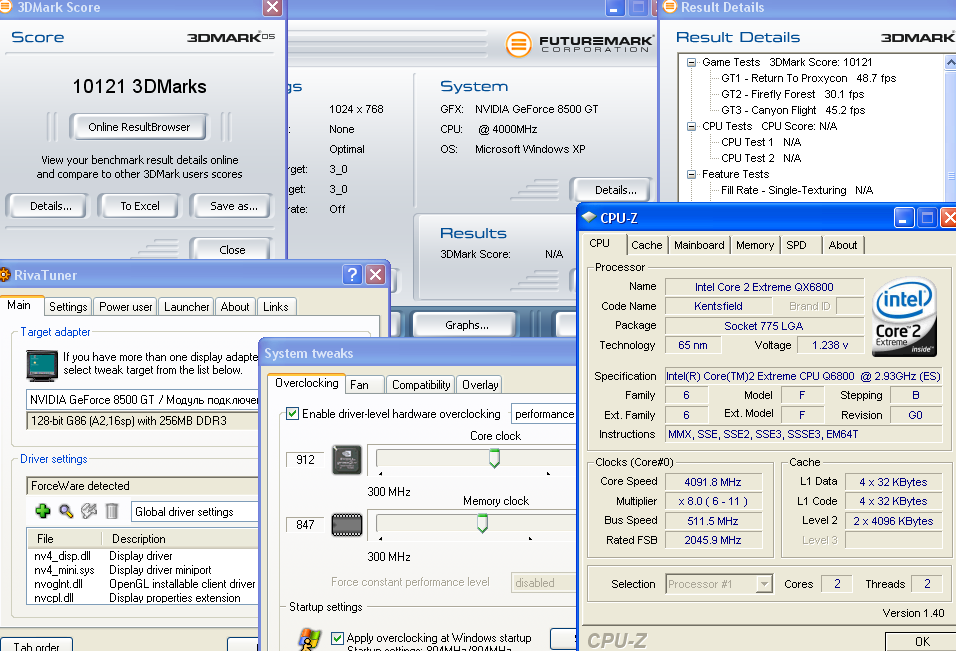Collapse the CPU Tests tree node
This screenshot has width=956, height=651.
(691, 126)
